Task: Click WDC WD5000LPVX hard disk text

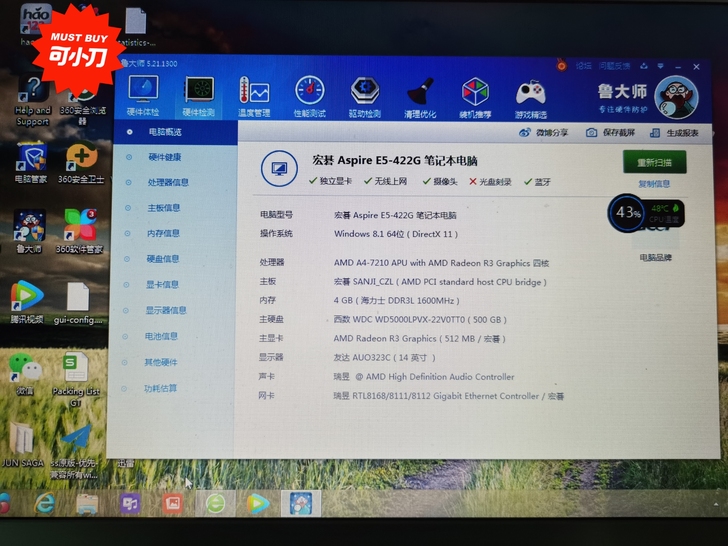Action: (420, 319)
